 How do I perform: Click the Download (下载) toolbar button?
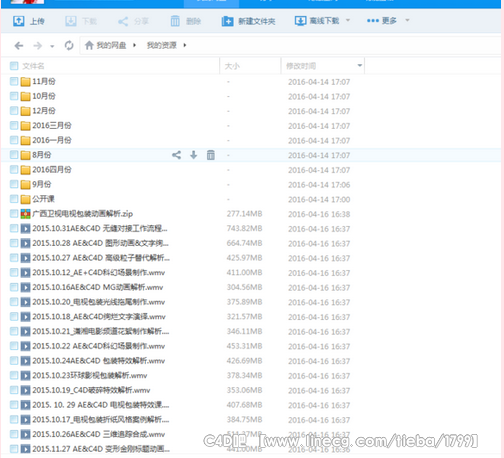[x=81, y=21]
